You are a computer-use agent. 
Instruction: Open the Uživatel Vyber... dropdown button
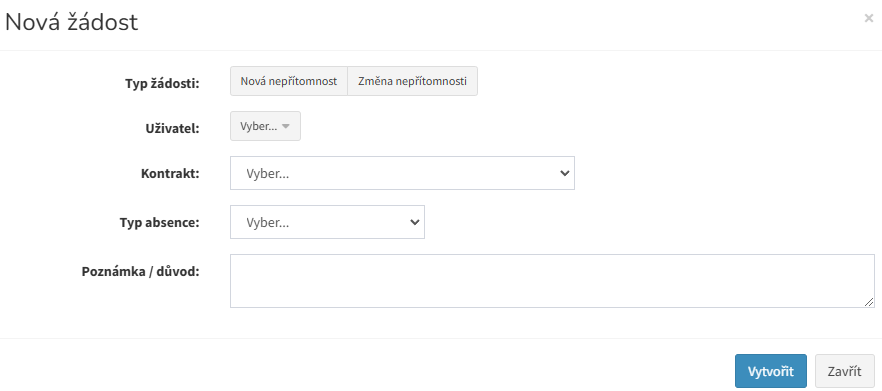tap(265, 126)
